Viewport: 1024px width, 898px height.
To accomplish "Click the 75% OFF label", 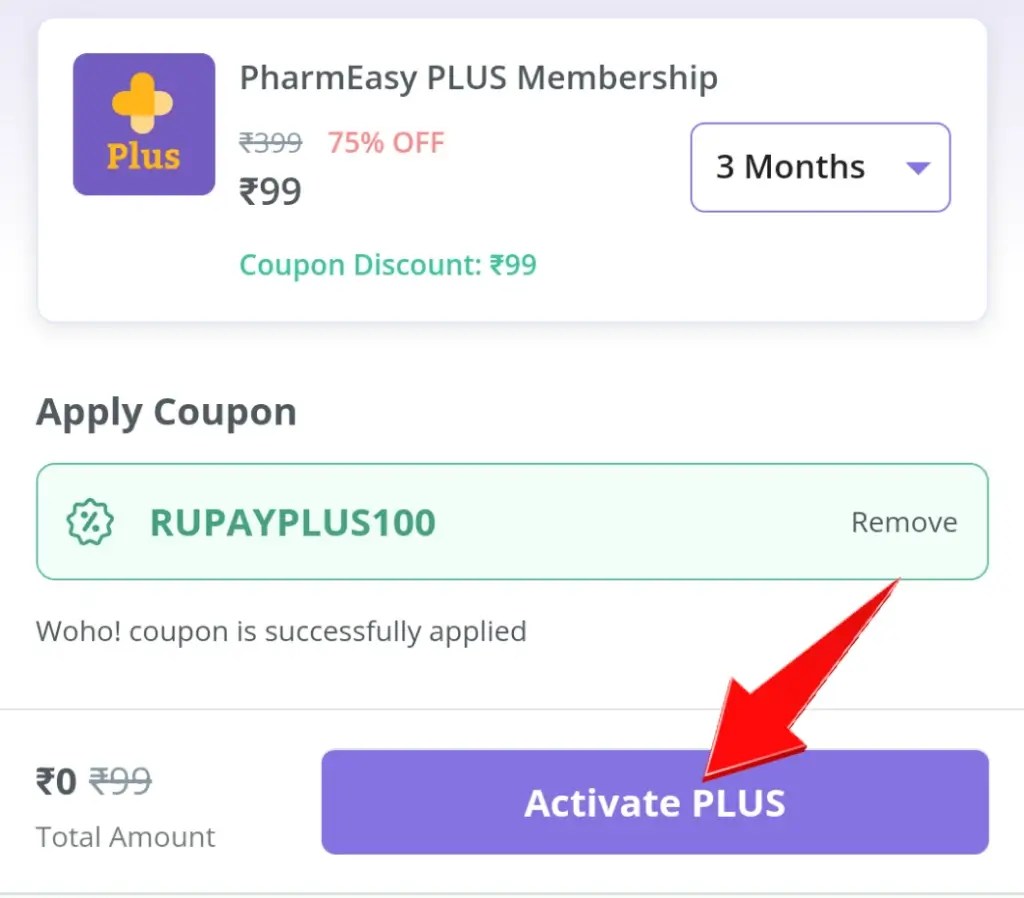I will 386,142.
